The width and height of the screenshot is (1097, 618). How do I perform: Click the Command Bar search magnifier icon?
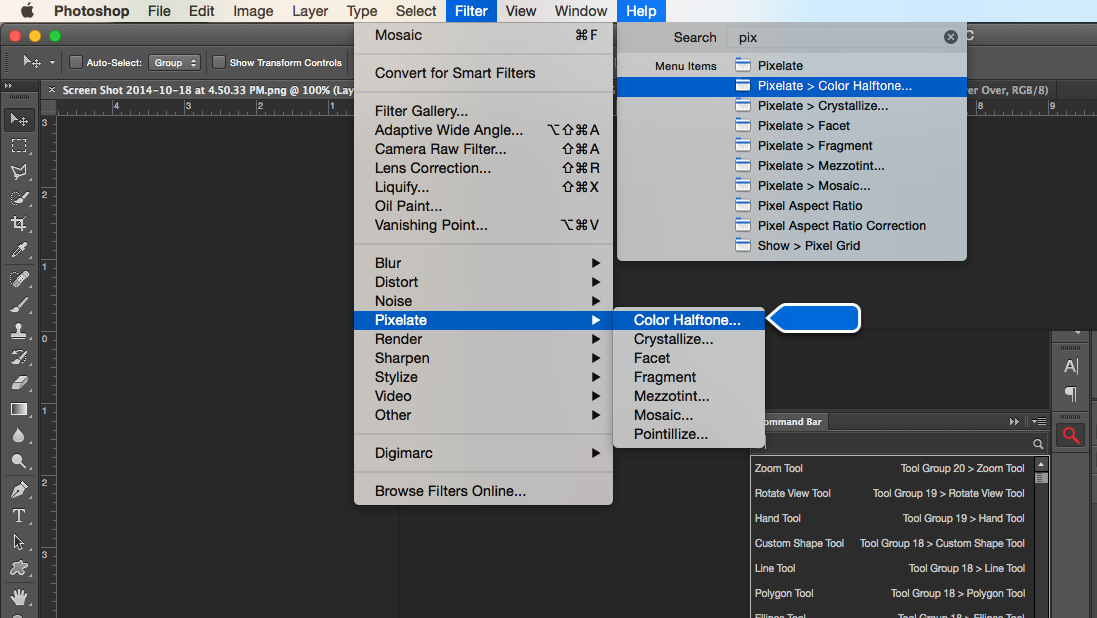[x=1038, y=444]
